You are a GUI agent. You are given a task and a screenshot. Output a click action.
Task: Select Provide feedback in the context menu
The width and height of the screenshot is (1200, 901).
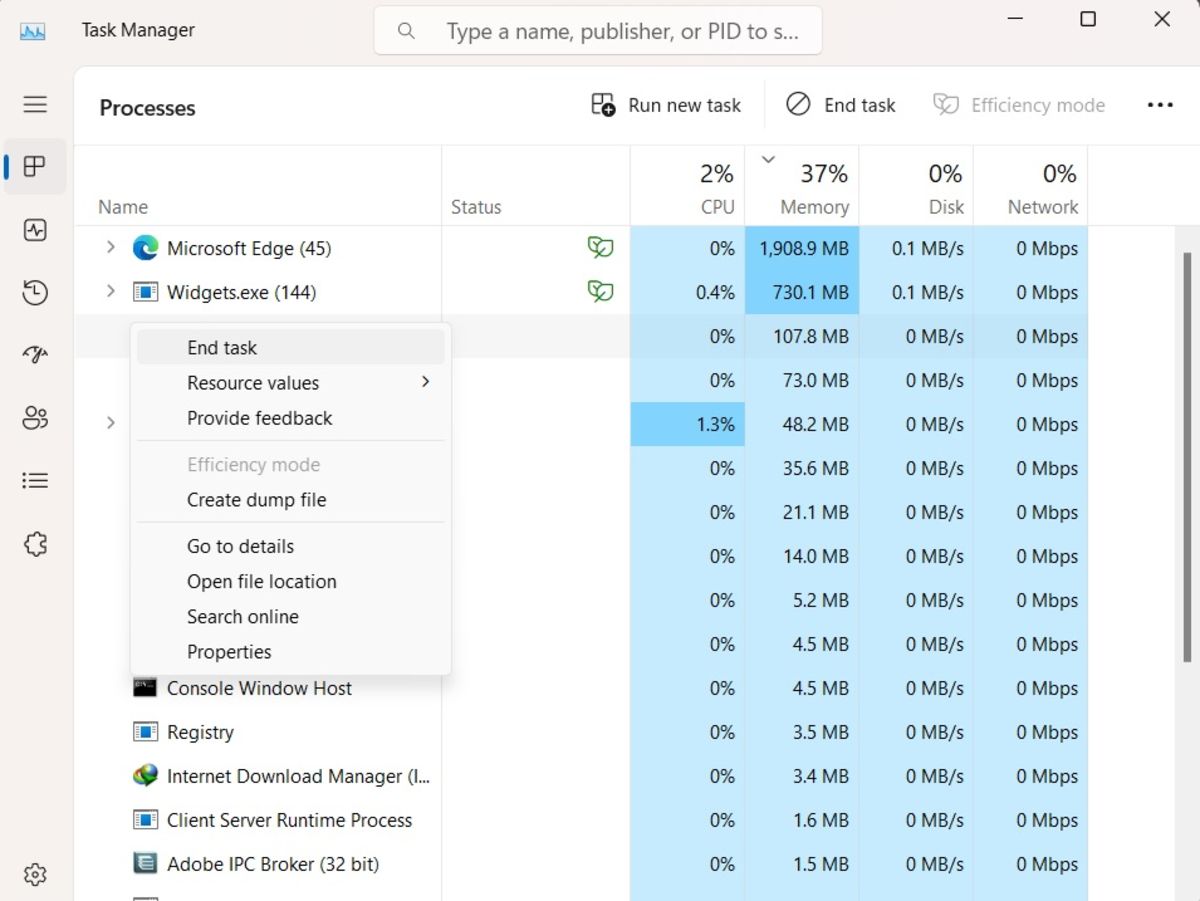[291, 418]
